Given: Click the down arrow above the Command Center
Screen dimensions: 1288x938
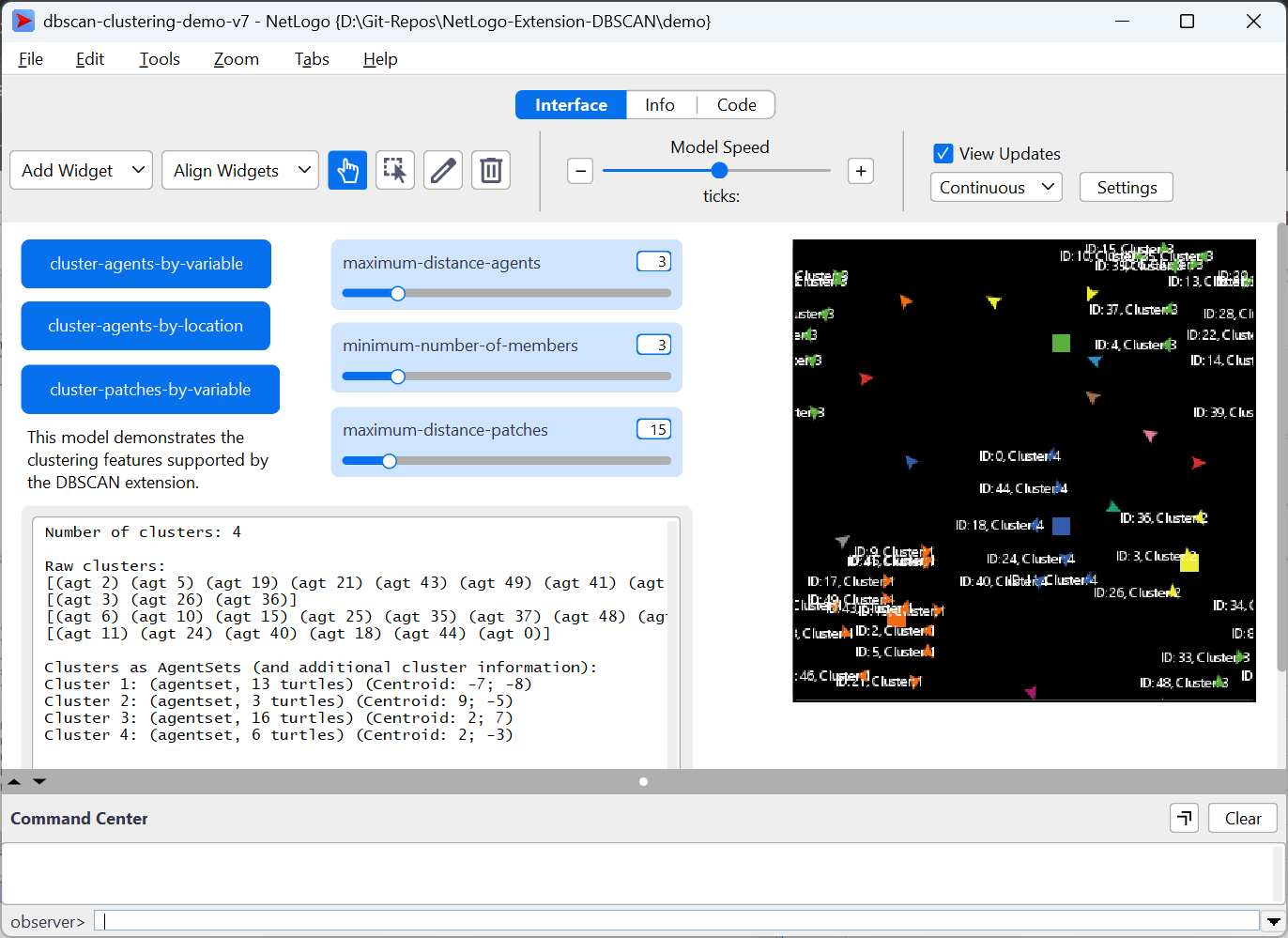Looking at the screenshot, I should pyautogui.click(x=38, y=781).
